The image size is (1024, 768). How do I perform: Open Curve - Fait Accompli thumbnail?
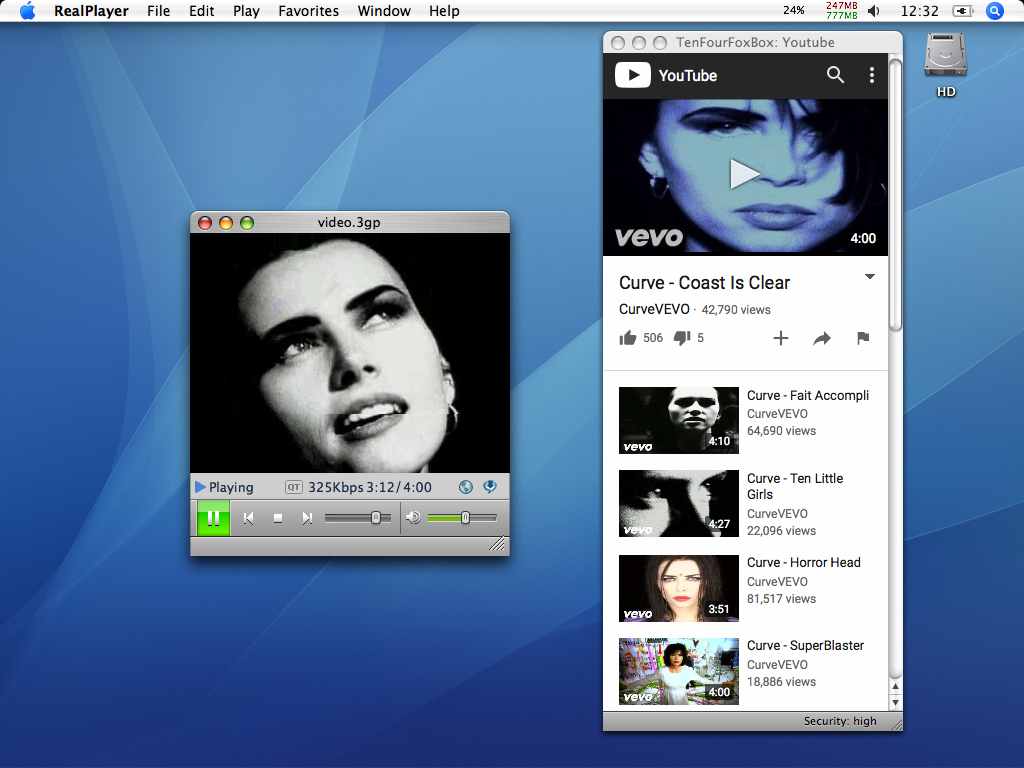click(x=679, y=421)
